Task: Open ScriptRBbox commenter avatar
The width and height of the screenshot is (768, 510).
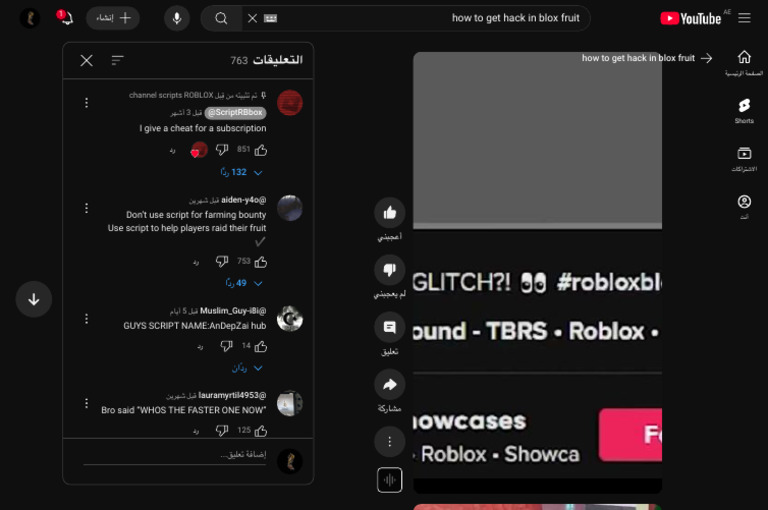Action: tap(290, 103)
